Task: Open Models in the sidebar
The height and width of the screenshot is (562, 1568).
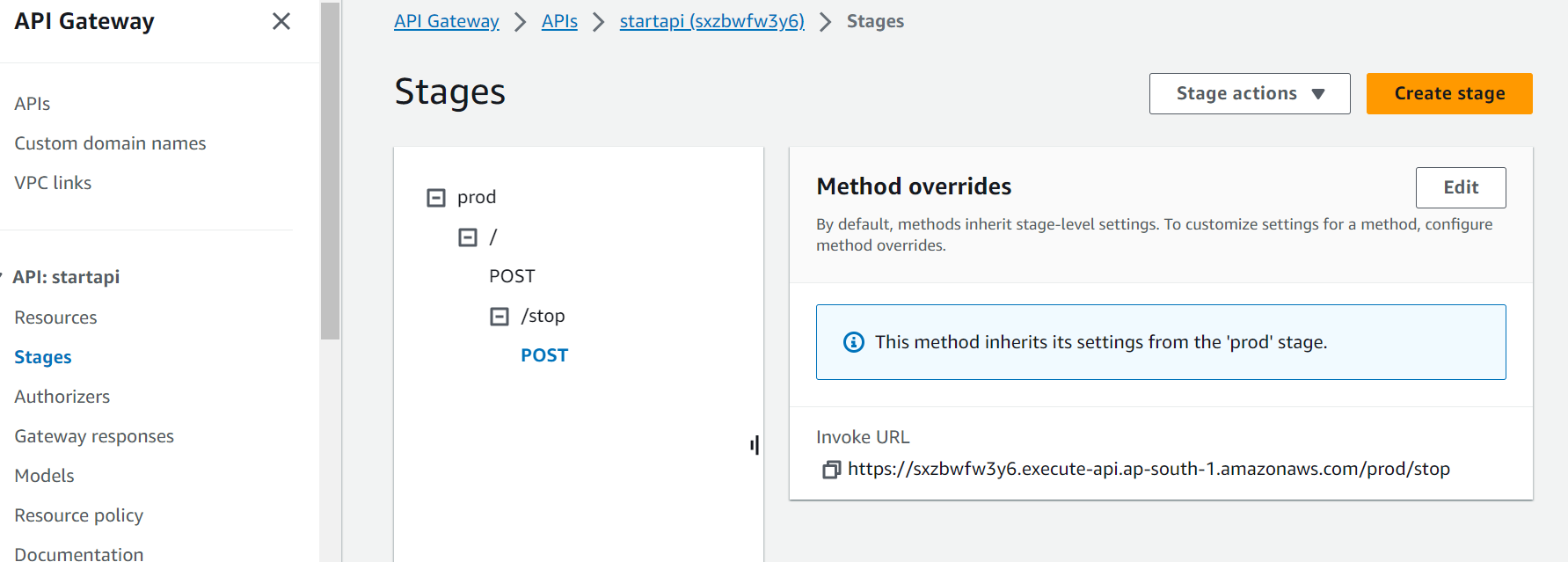Action: tap(44, 476)
